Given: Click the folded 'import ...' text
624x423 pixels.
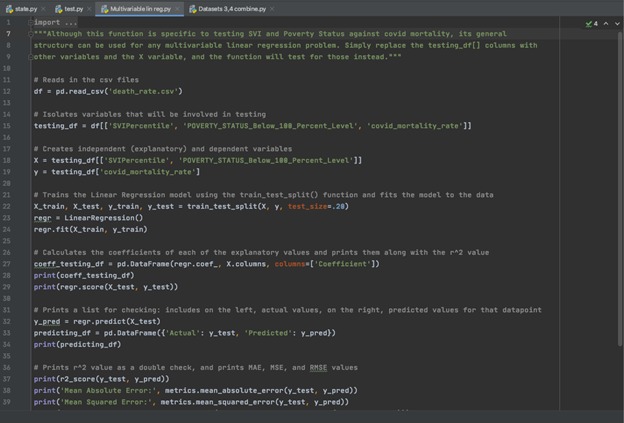Looking at the screenshot, I should (56, 22).
